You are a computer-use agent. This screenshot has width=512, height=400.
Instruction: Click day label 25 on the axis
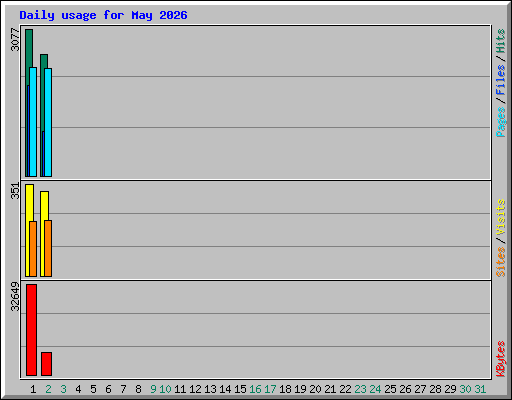390,389
